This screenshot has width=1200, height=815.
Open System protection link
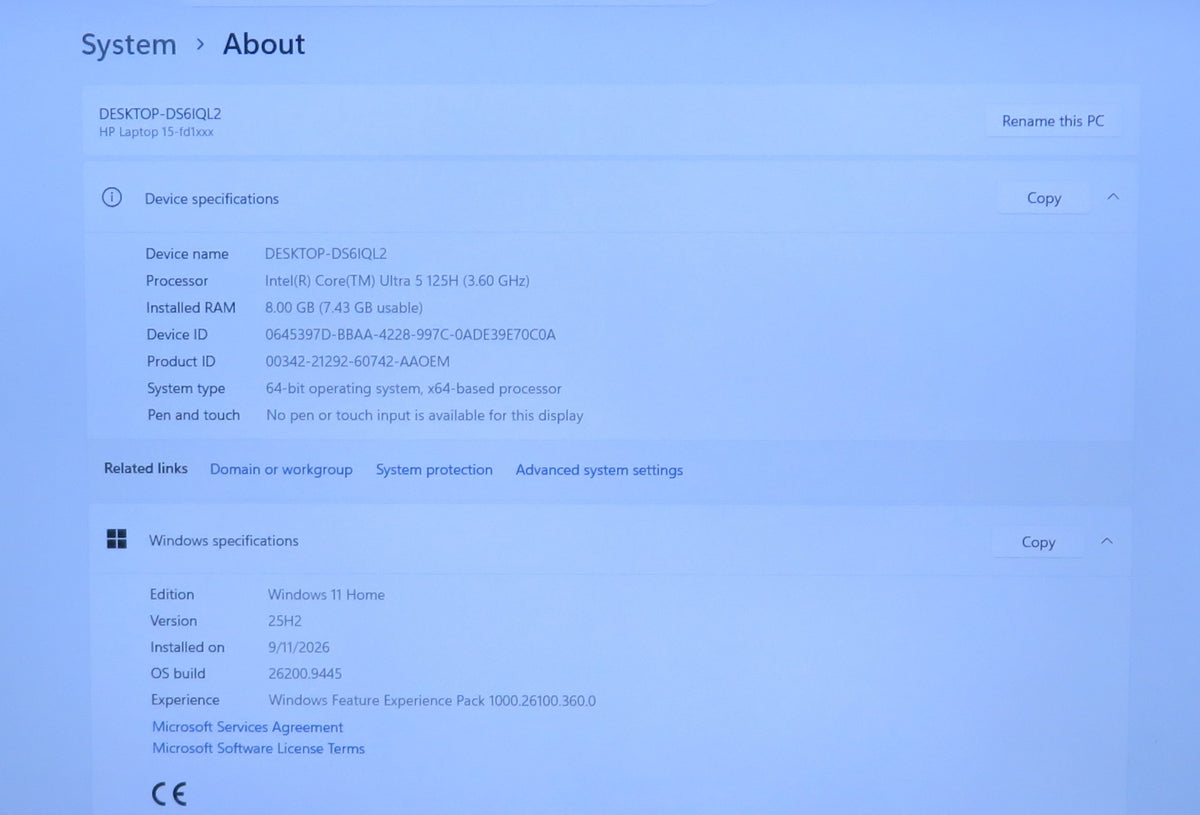434,470
